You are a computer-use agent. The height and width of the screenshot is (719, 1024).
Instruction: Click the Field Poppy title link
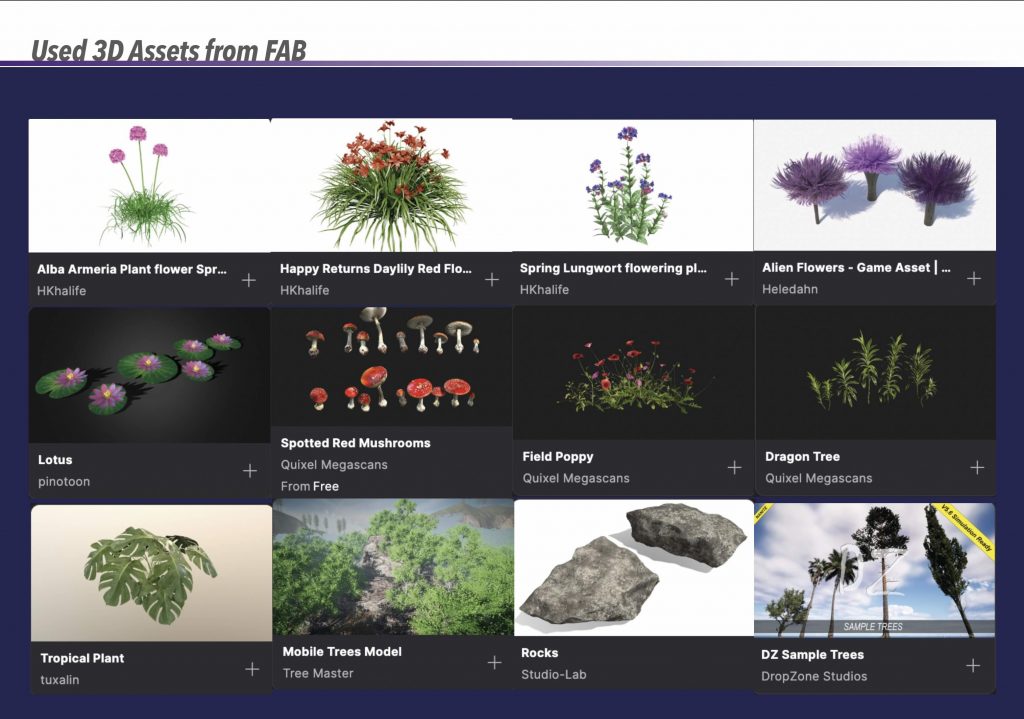[558, 456]
